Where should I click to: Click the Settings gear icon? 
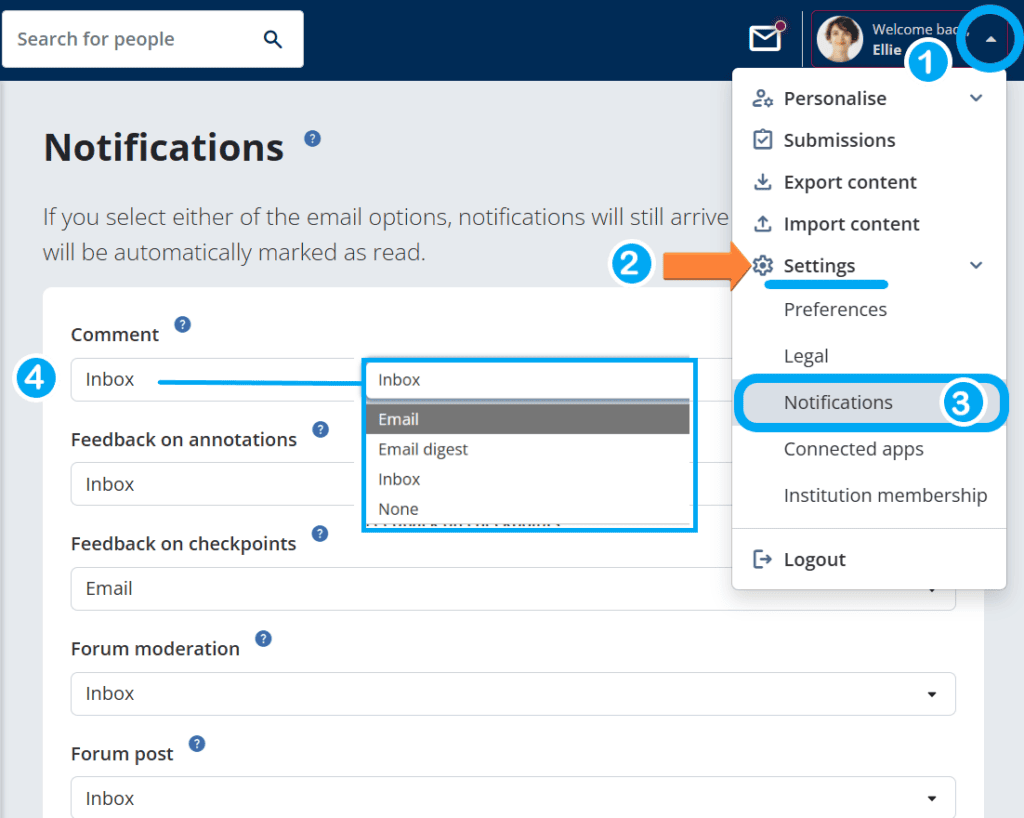762,265
